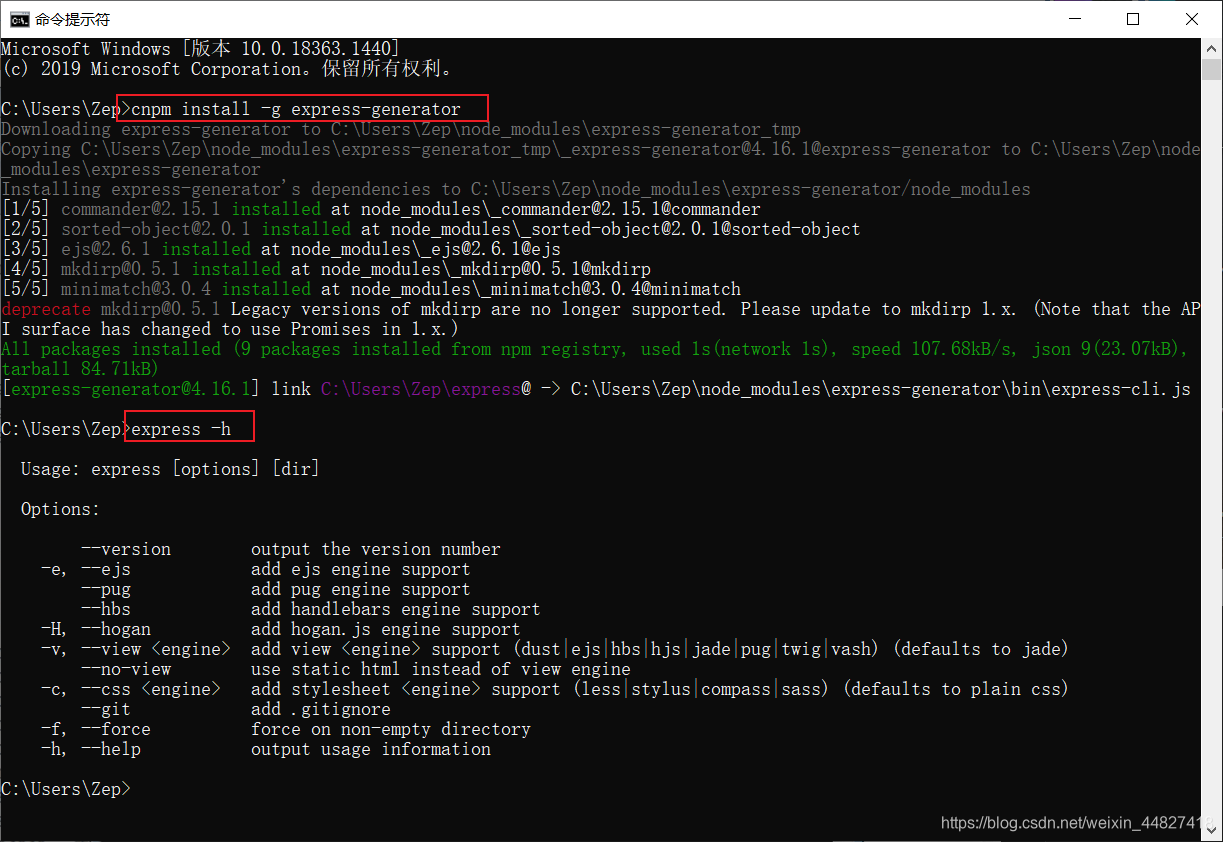Click the '[2/5] sorted-object@2.0.1' line
1223x842 pixels.
click(431, 229)
